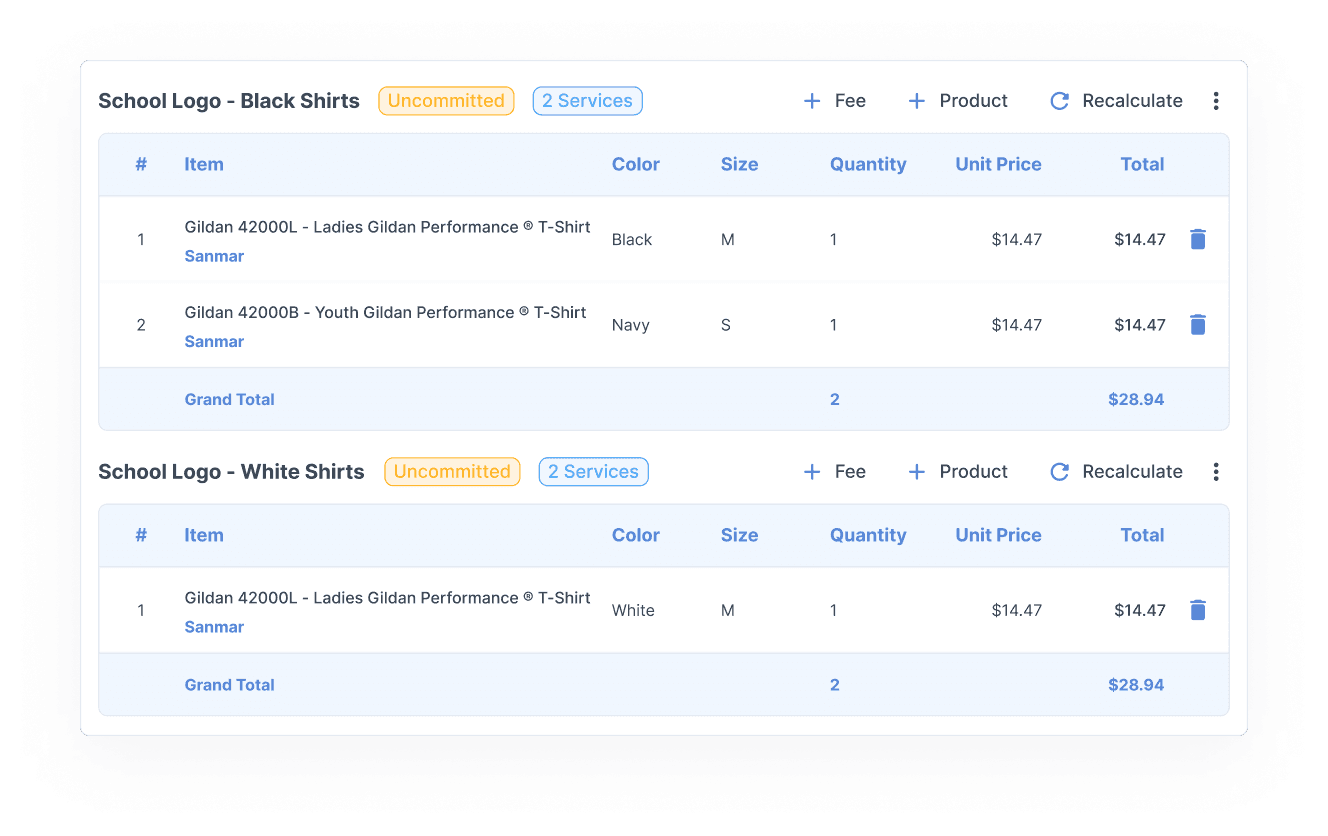This screenshot has width=1328, height=836.
Task: Click Uncommitted status on Black Shirts
Action: click(x=446, y=101)
